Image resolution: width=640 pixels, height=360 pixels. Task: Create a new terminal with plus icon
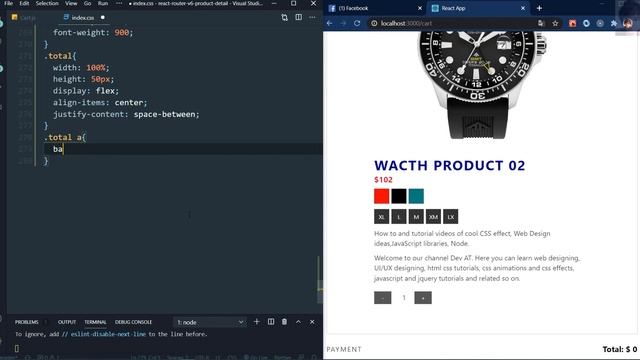[x=256, y=322]
